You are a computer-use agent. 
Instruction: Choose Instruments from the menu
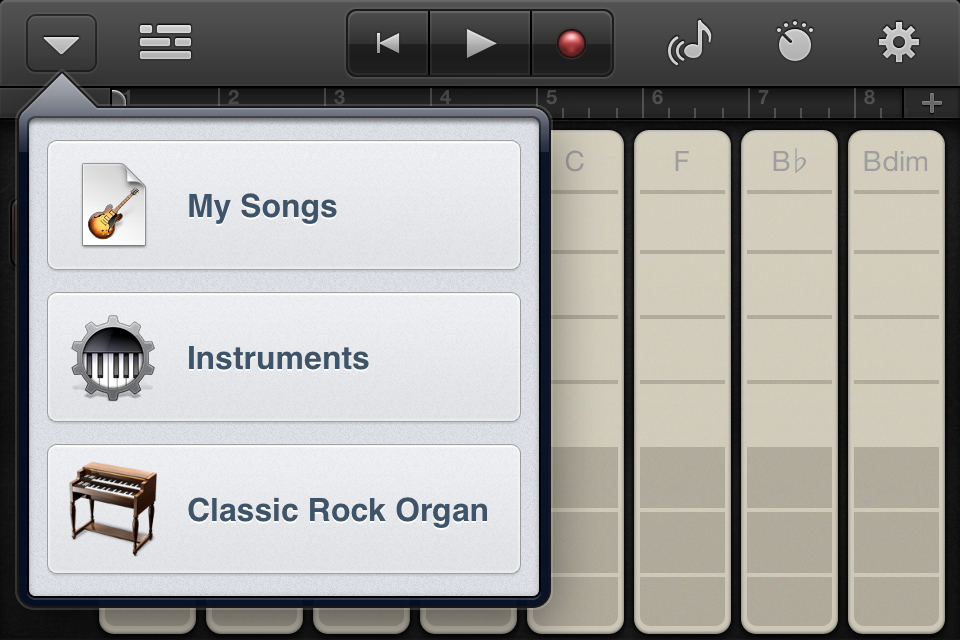(x=284, y=357)
